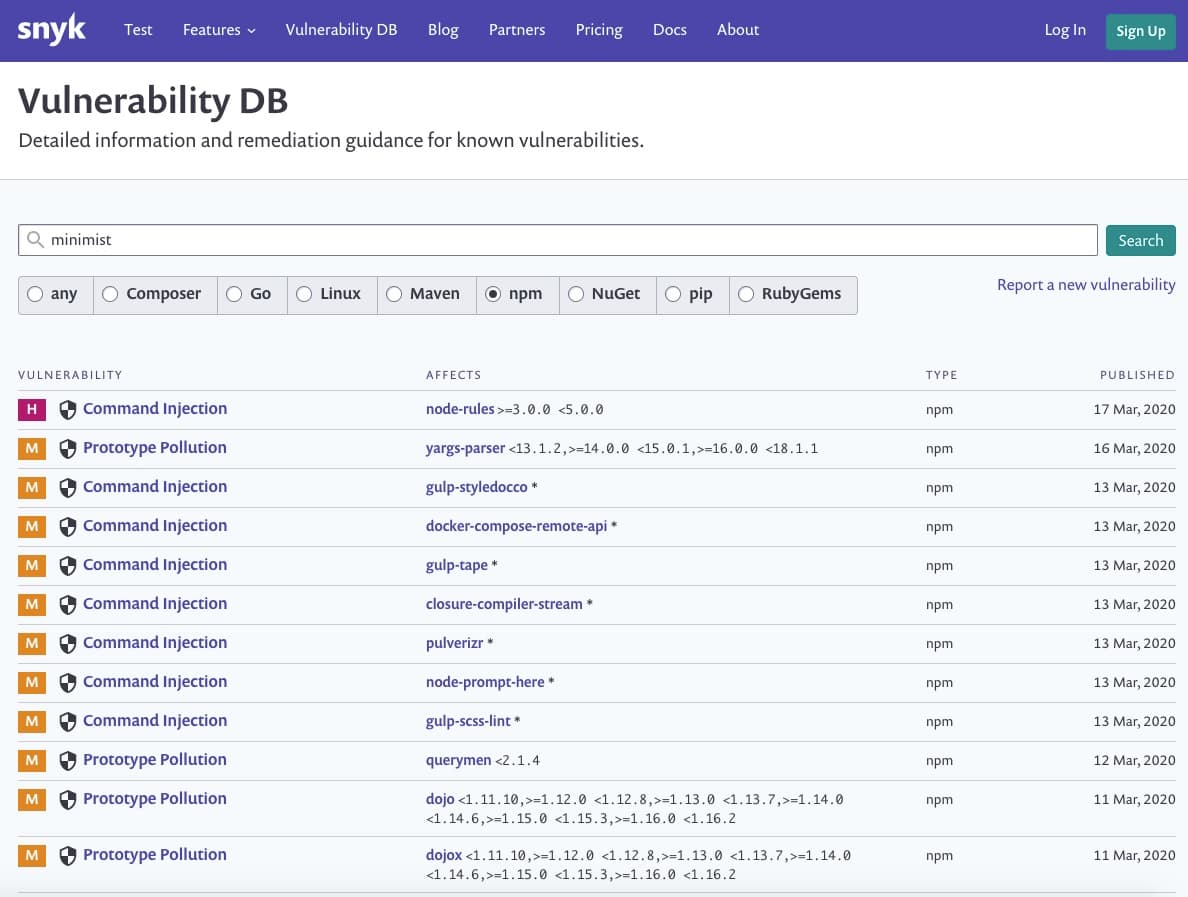Click inside the minimist search field
The image size is (1188, 897).
click(558, 239)
